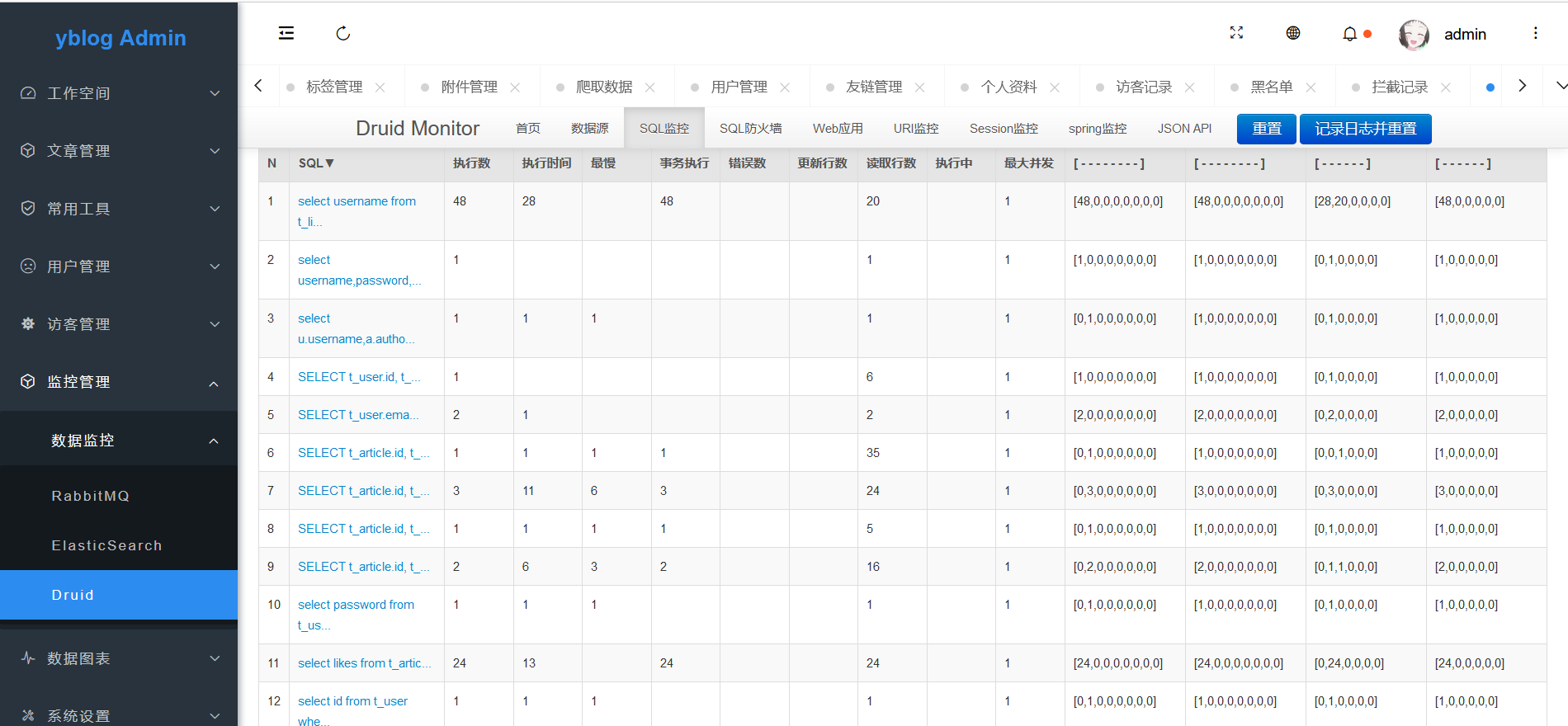Image resolution: width=1568 pixels, height=726 pixels.
Task: Open the tab list dropdown chevron
Action: click(x=1561, y=86)
